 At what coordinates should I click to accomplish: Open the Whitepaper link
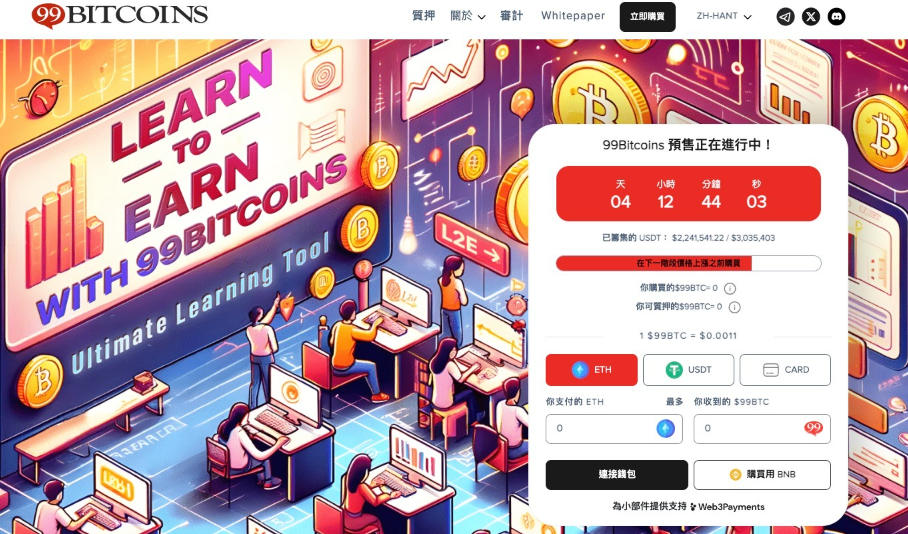pyautogui.click(x=573, y=16)
